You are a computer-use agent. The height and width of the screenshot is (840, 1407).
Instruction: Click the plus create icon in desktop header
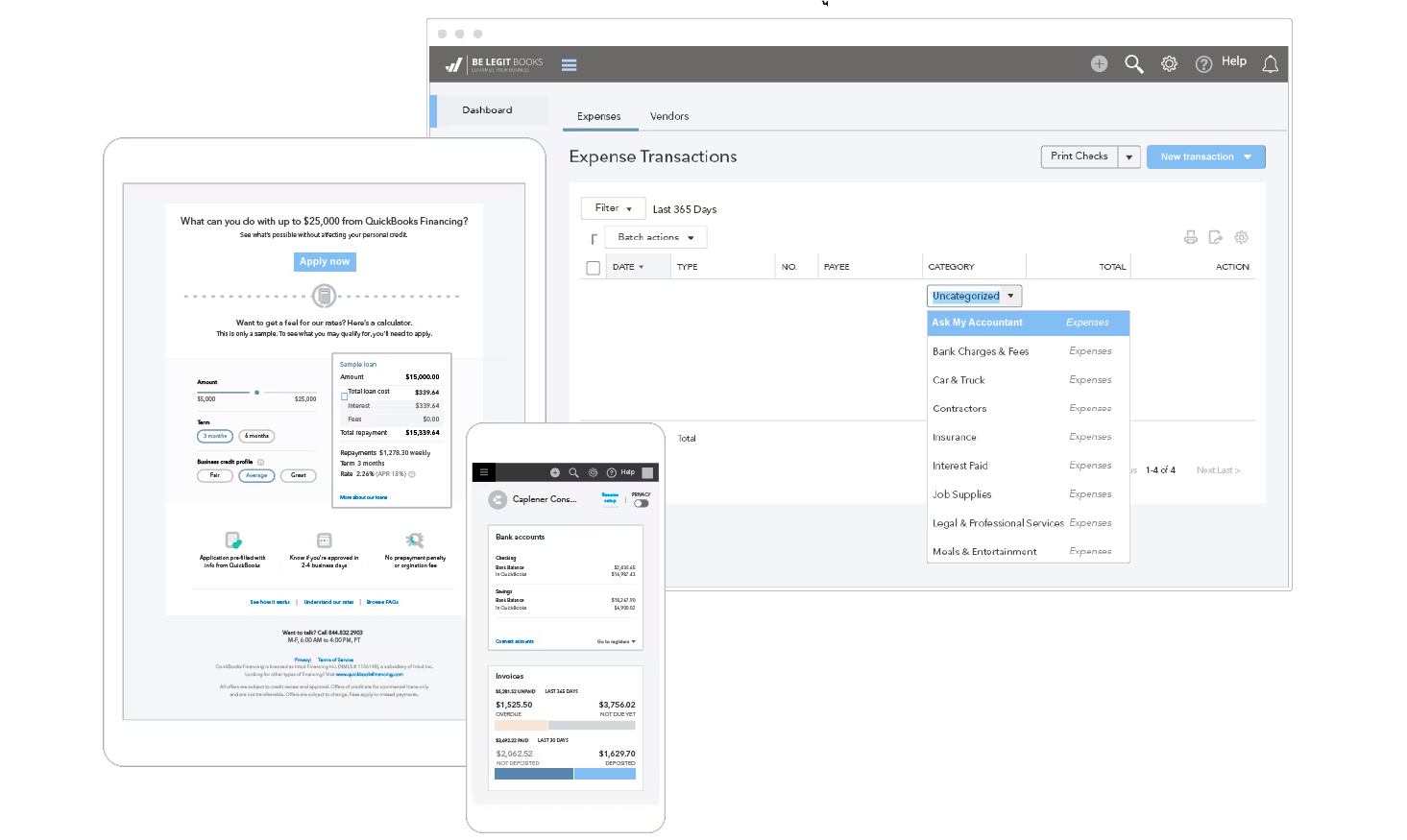1099,63
